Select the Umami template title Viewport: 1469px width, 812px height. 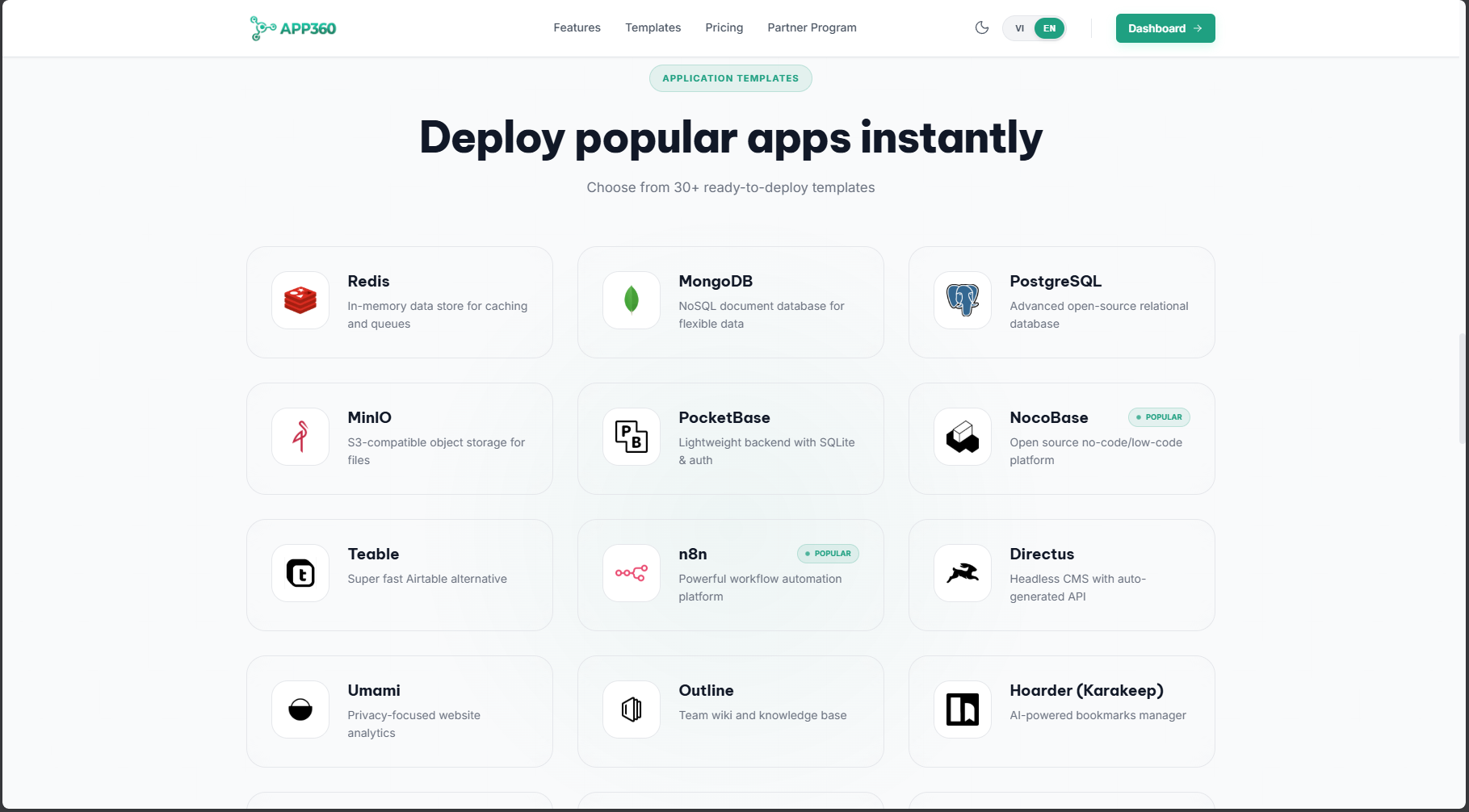point(374,690)
